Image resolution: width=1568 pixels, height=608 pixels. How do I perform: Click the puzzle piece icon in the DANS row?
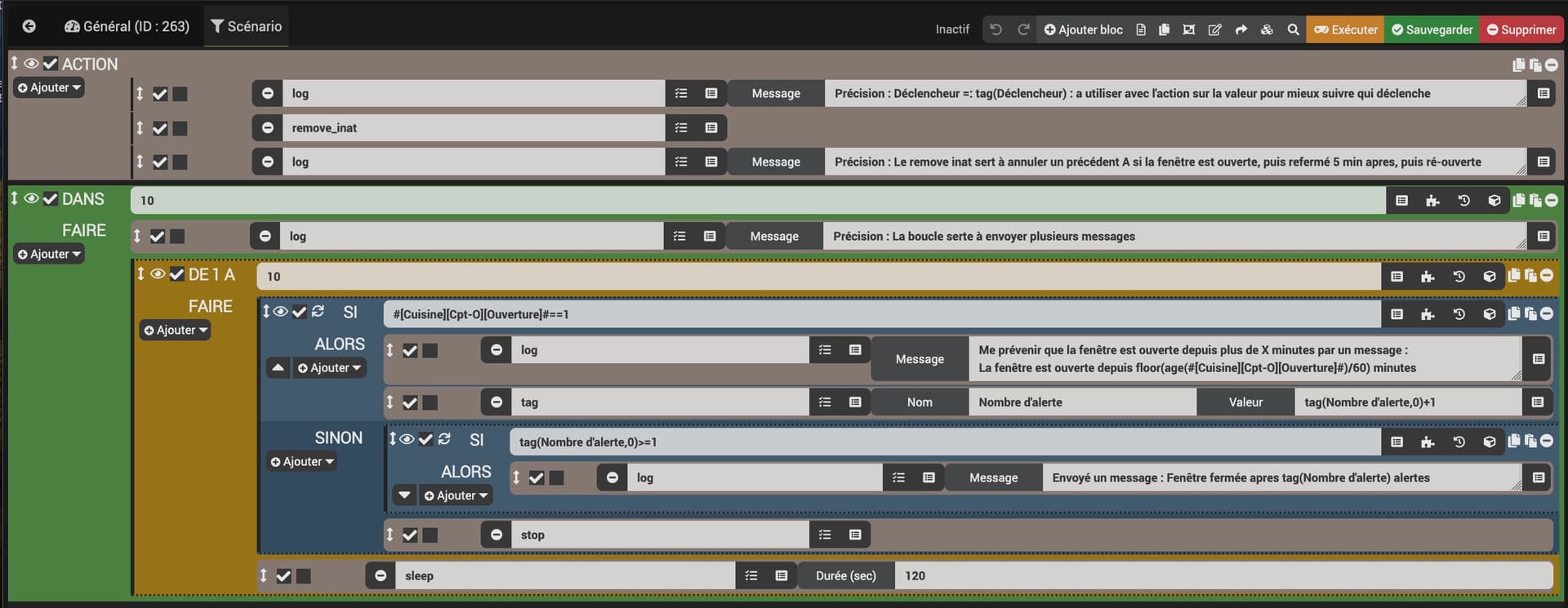coord(1432,201)
